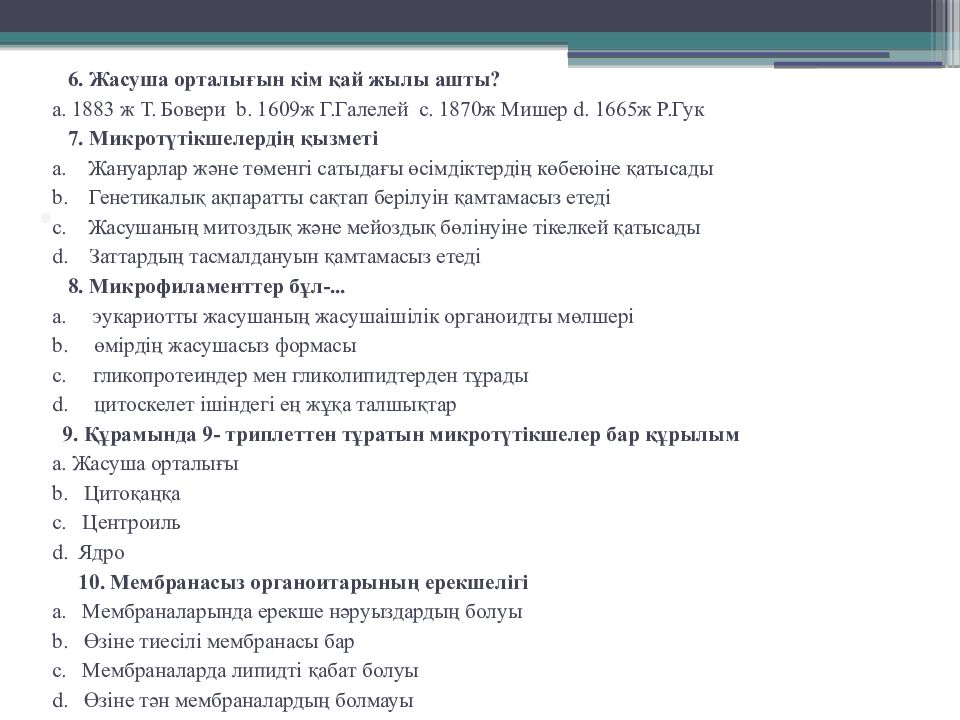Pick option гликопротеиндер мен гликолипидтерден тұрады
This screenshot has width=960, height=720.
[290, 375]
